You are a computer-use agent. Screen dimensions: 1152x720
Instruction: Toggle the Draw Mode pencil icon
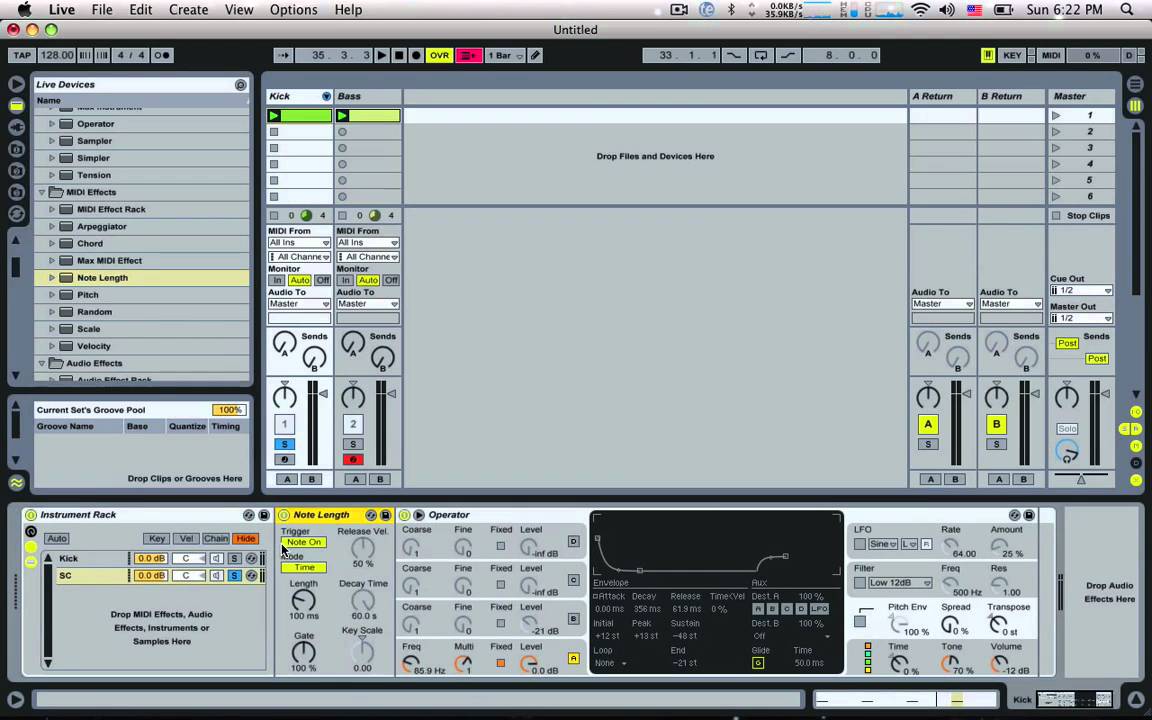click(x=535, y=55)
